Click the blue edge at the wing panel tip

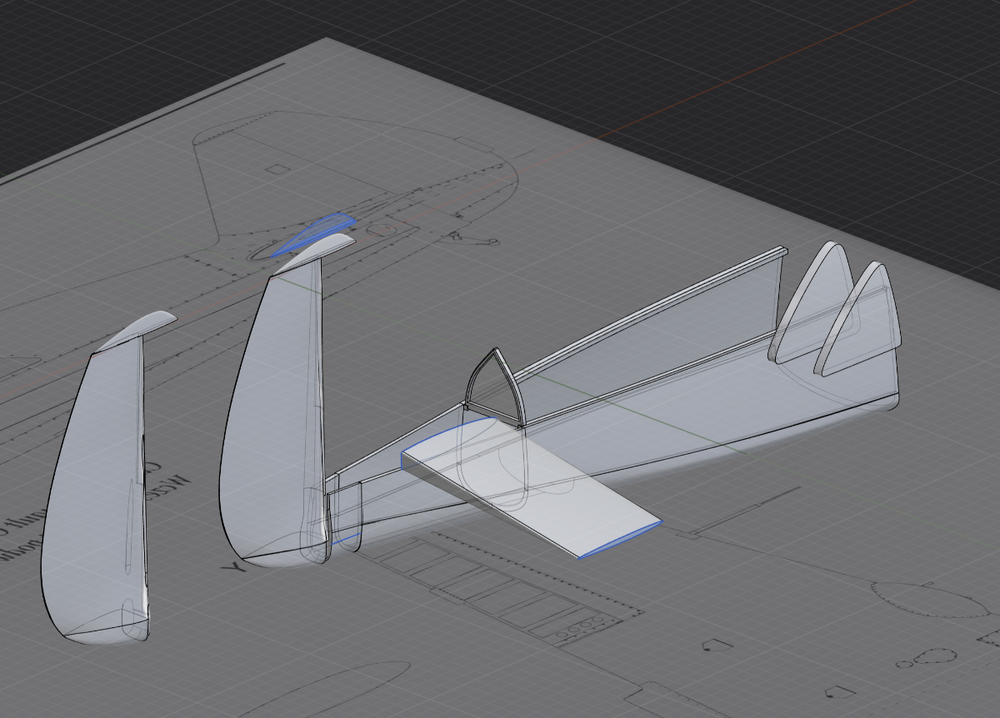(x=620, y=539)
